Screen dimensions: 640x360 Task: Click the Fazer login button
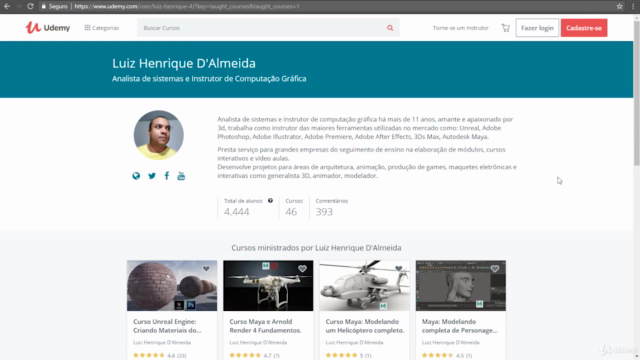pos(537,28)
